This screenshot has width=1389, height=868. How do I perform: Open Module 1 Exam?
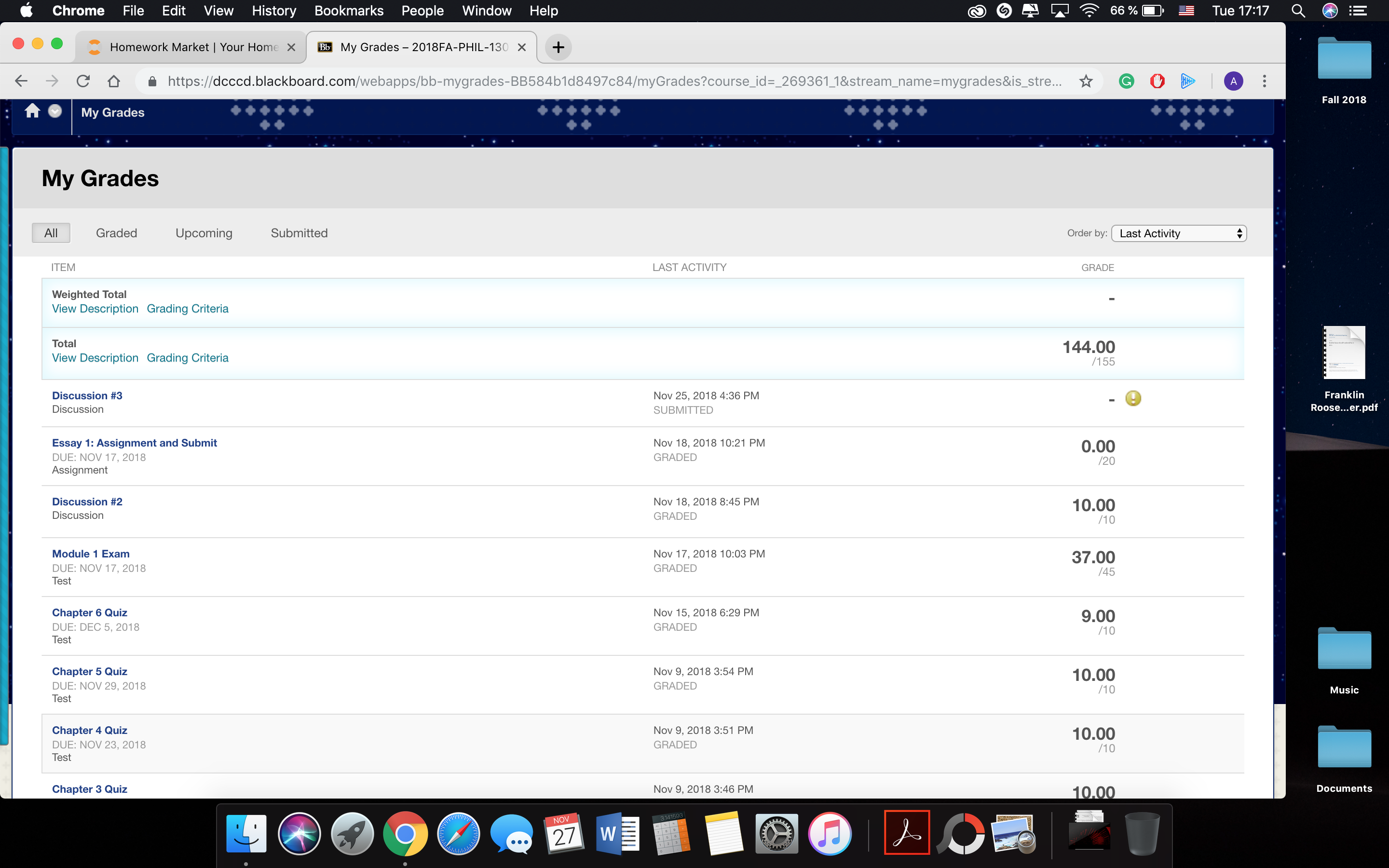[x=91, y=554]
